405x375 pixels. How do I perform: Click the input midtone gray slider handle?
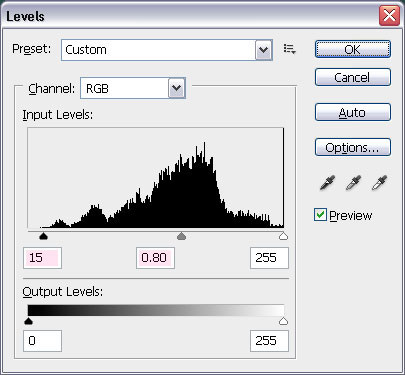(181, 236)
